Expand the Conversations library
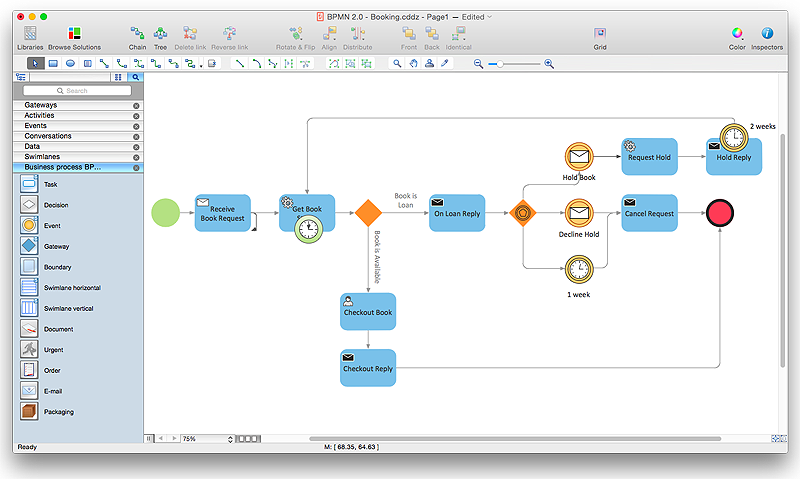This screenshot has height=479, width=800. click(48, 136)
